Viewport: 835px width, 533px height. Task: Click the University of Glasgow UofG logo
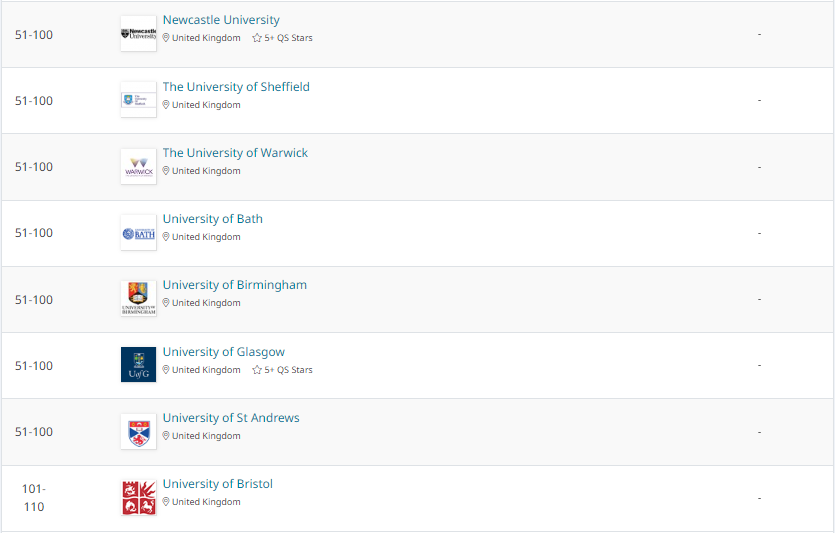138,365
